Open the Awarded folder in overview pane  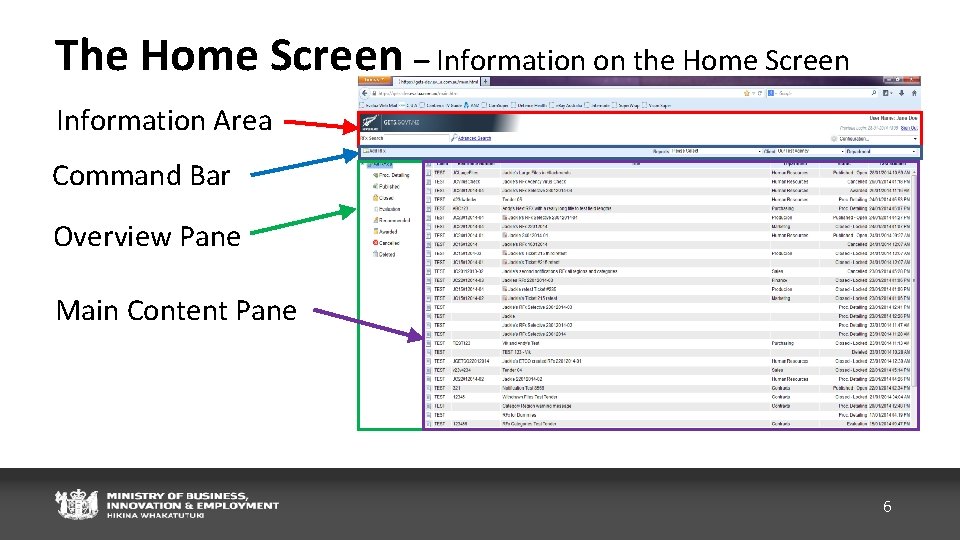(x=386, y=231)
